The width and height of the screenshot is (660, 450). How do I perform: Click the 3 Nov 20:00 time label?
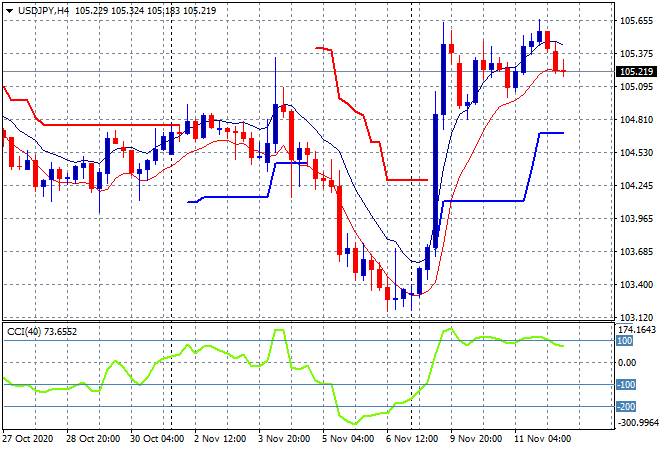[284, 439]
